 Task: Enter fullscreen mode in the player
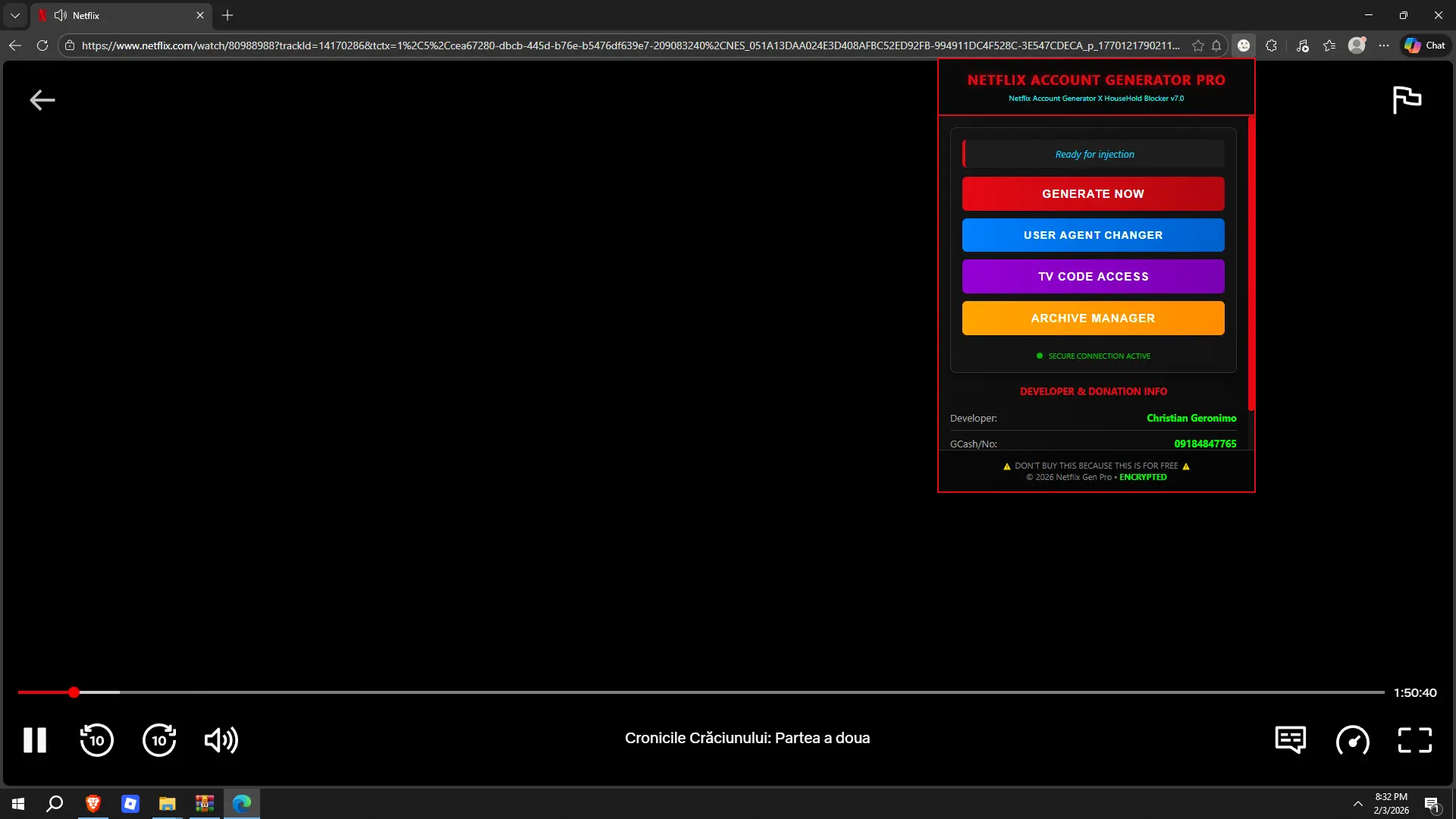coord(1415,740)
